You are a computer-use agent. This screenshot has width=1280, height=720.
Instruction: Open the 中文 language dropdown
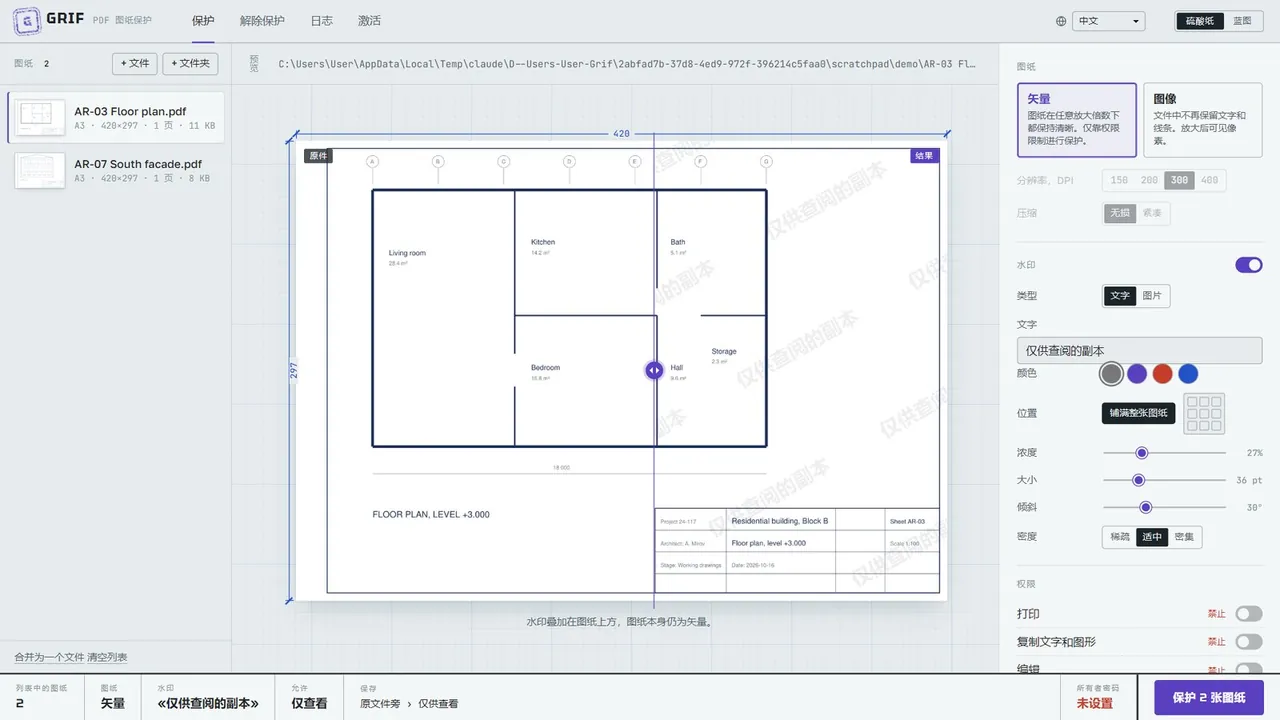(1108, 21)
